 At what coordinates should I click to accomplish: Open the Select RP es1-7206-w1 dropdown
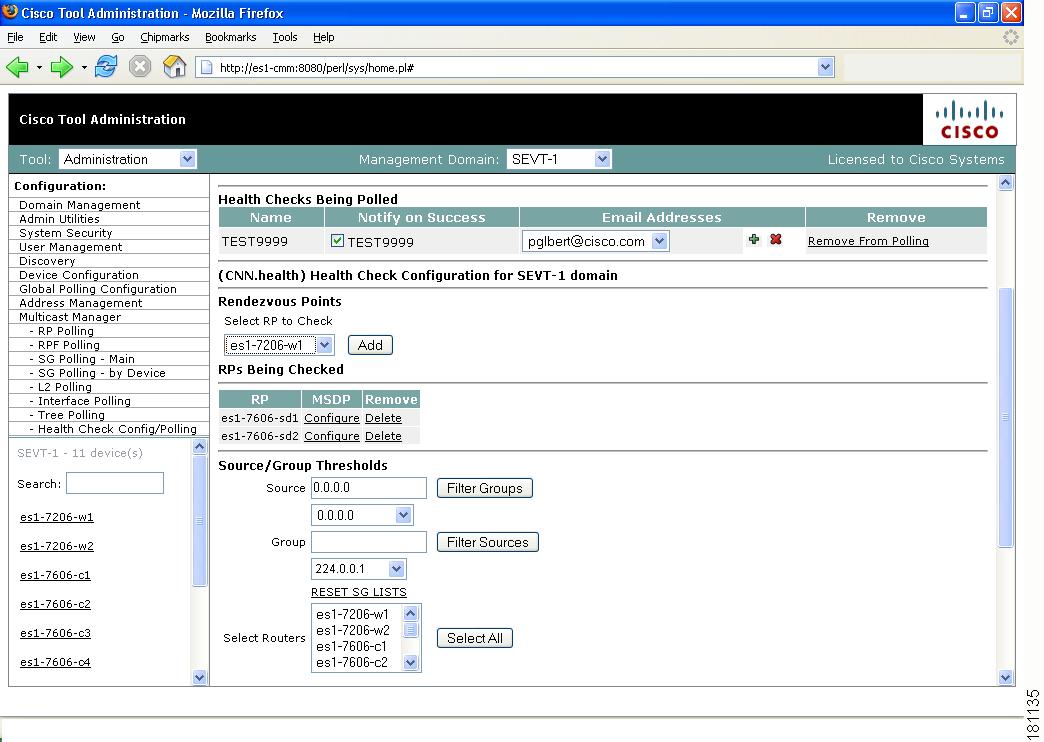(279, 345)
